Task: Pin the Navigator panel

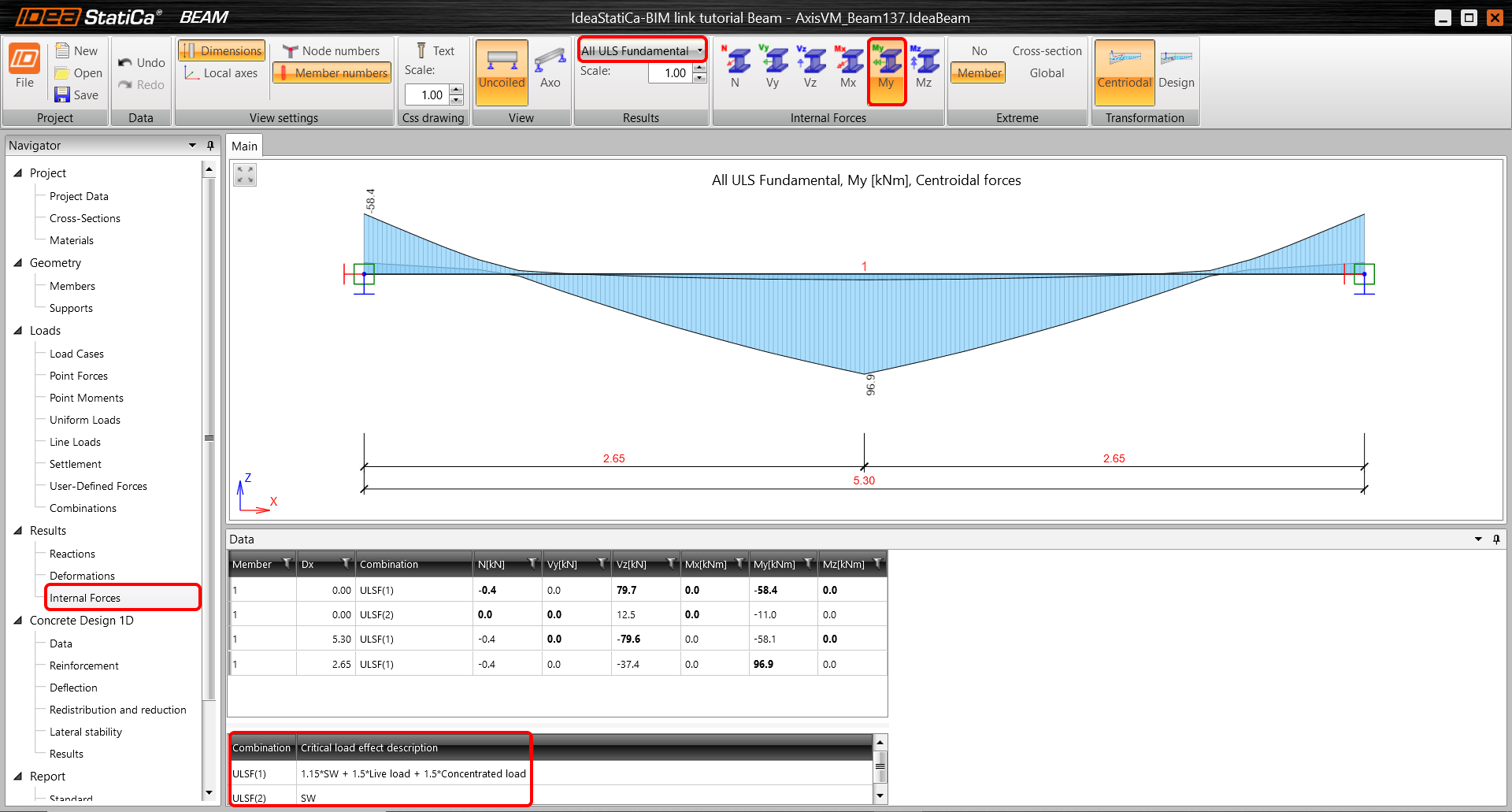Action: (210, 146)
